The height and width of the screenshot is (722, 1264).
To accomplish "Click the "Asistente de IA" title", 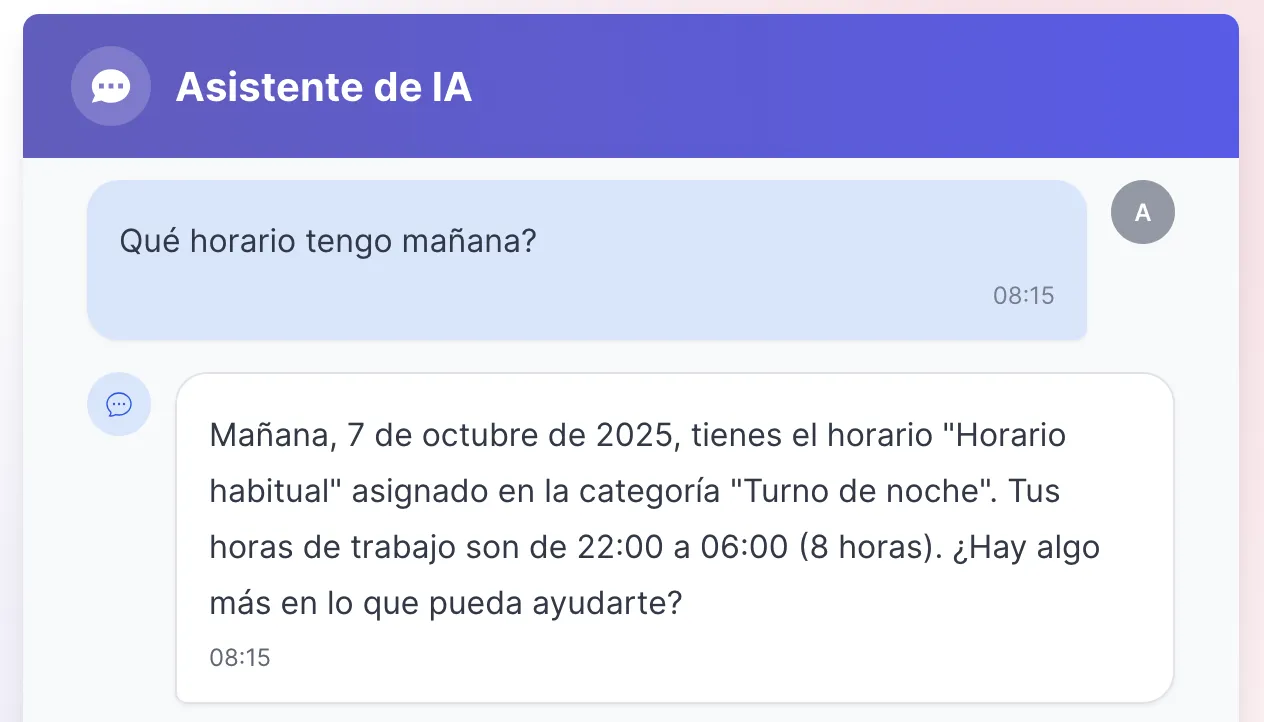I will coord(324,88).
